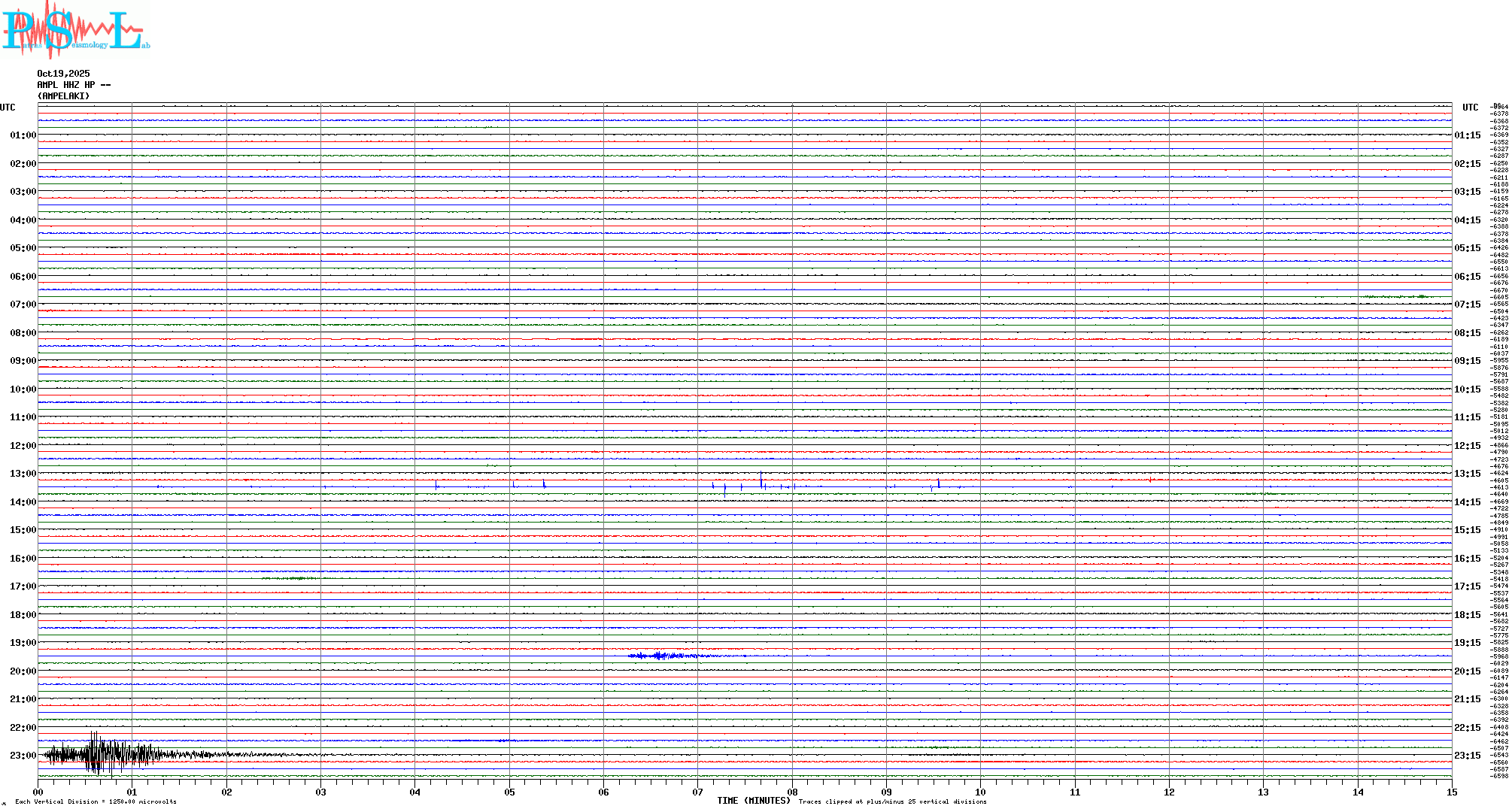Click the left UTC header label

coord(8,108)
